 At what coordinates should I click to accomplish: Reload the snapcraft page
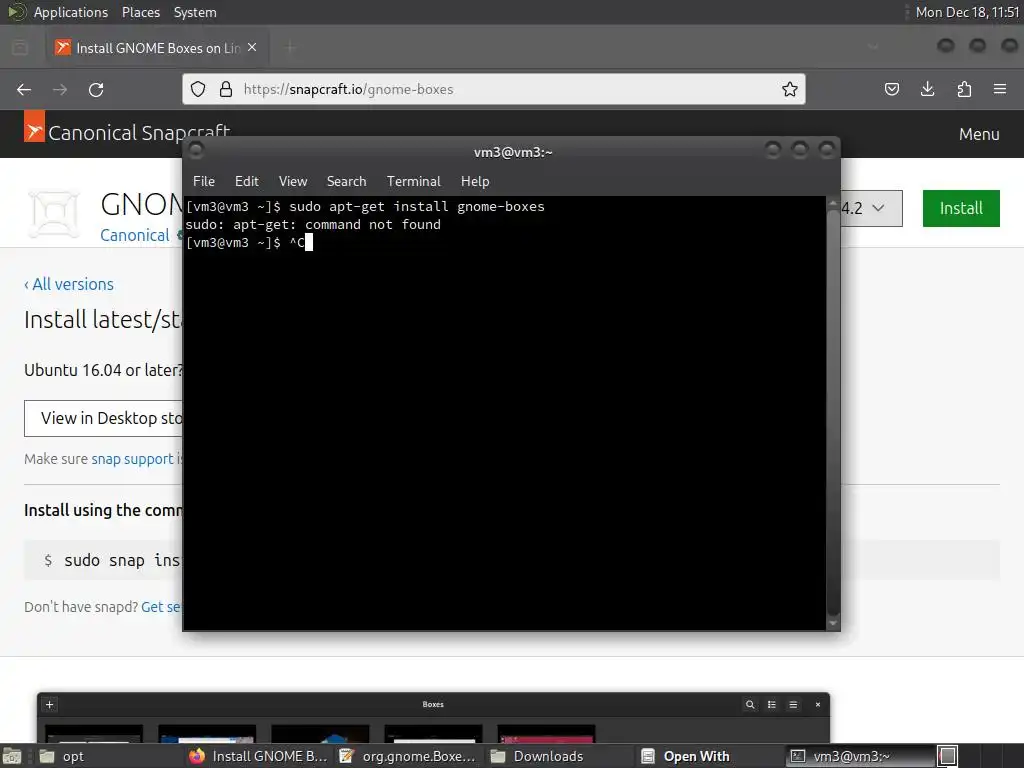pyautogui.click(x=96, y=89)
